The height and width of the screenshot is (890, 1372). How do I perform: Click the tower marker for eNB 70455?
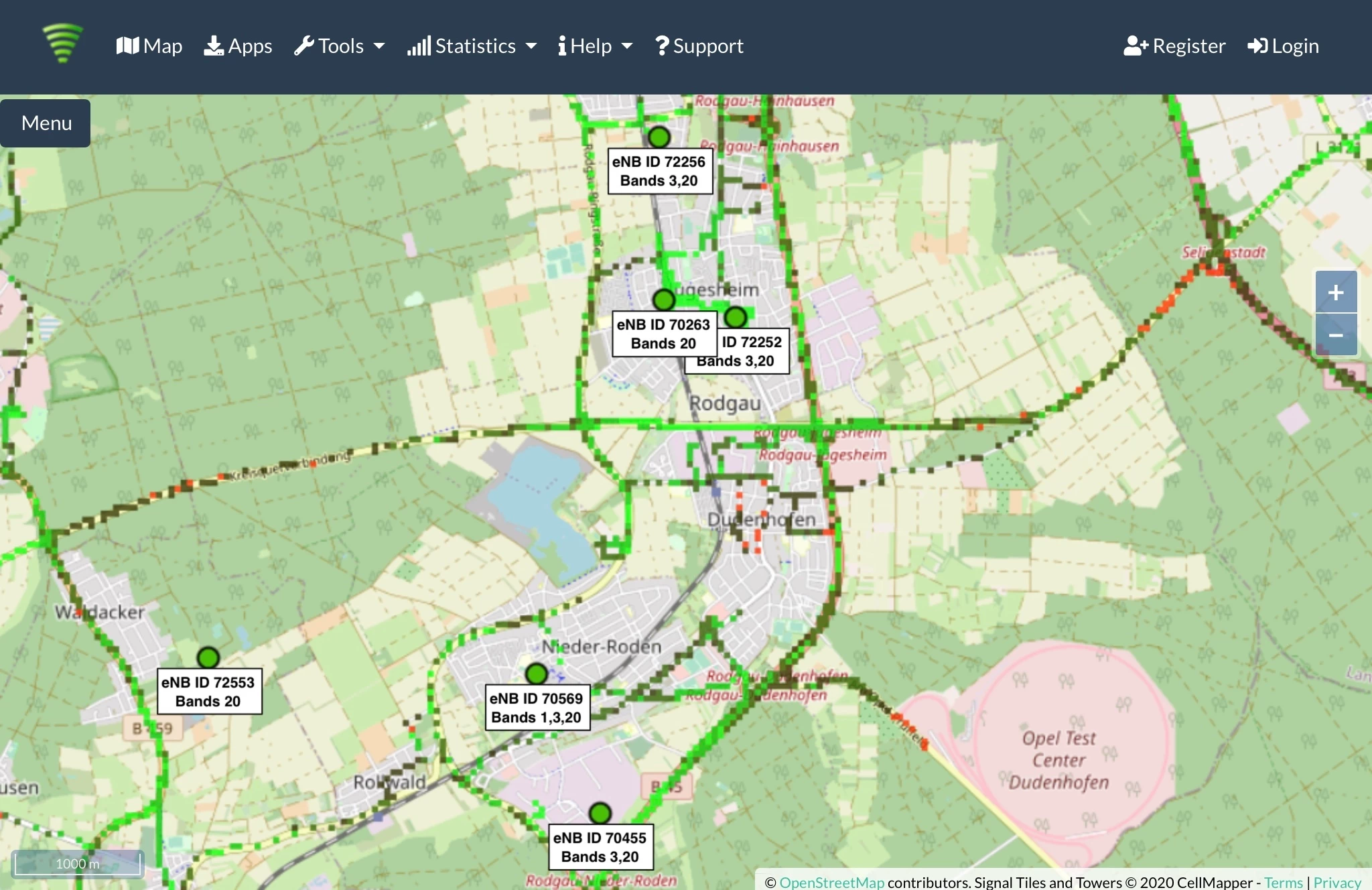click(600, 814)
